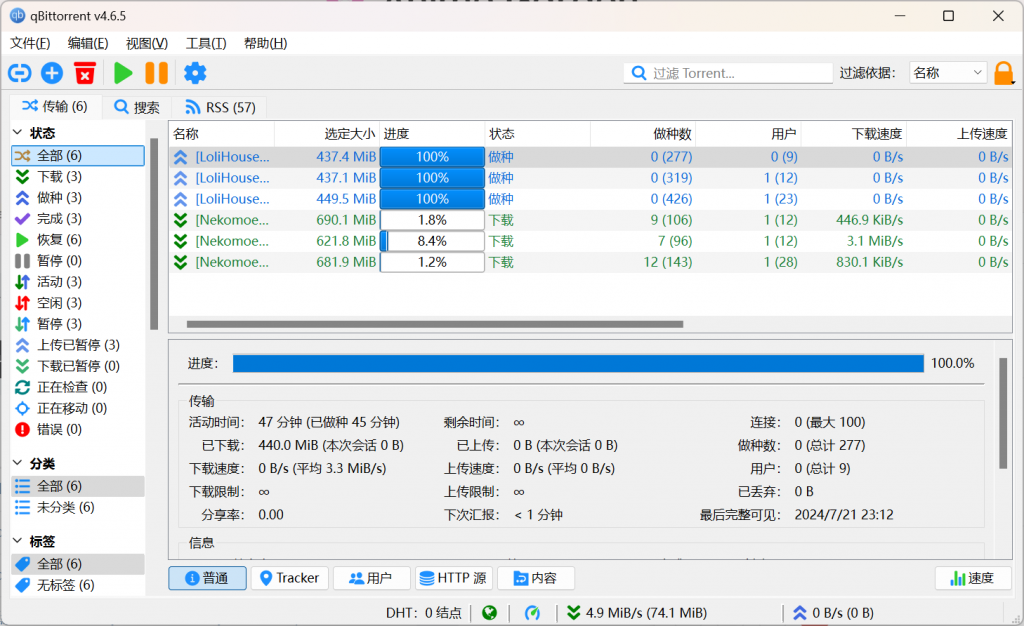Filter by 做种 (3) status
1024x626 pixels.
tap(78, 197)
